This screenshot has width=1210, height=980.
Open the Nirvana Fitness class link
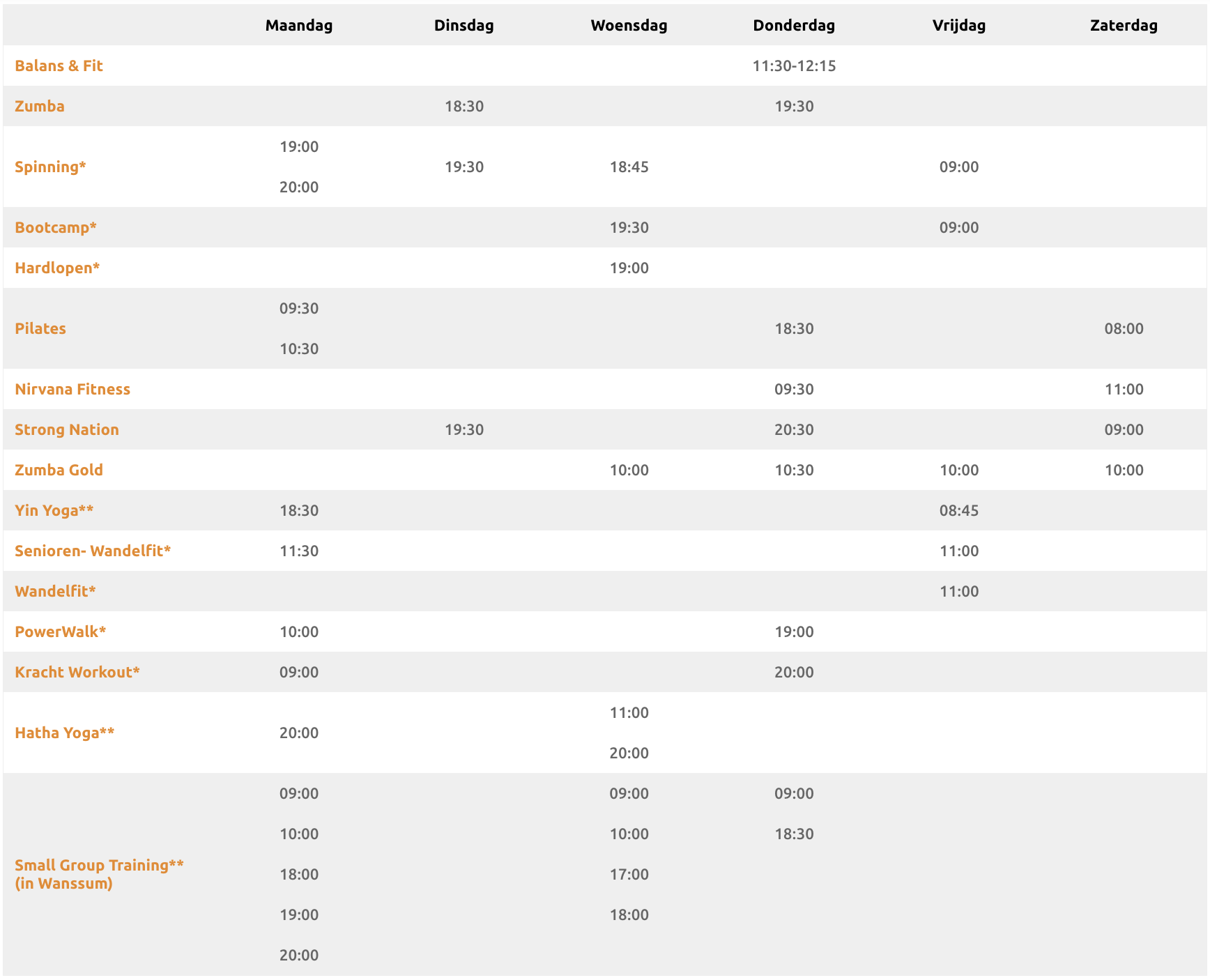(x=72, y=390)
